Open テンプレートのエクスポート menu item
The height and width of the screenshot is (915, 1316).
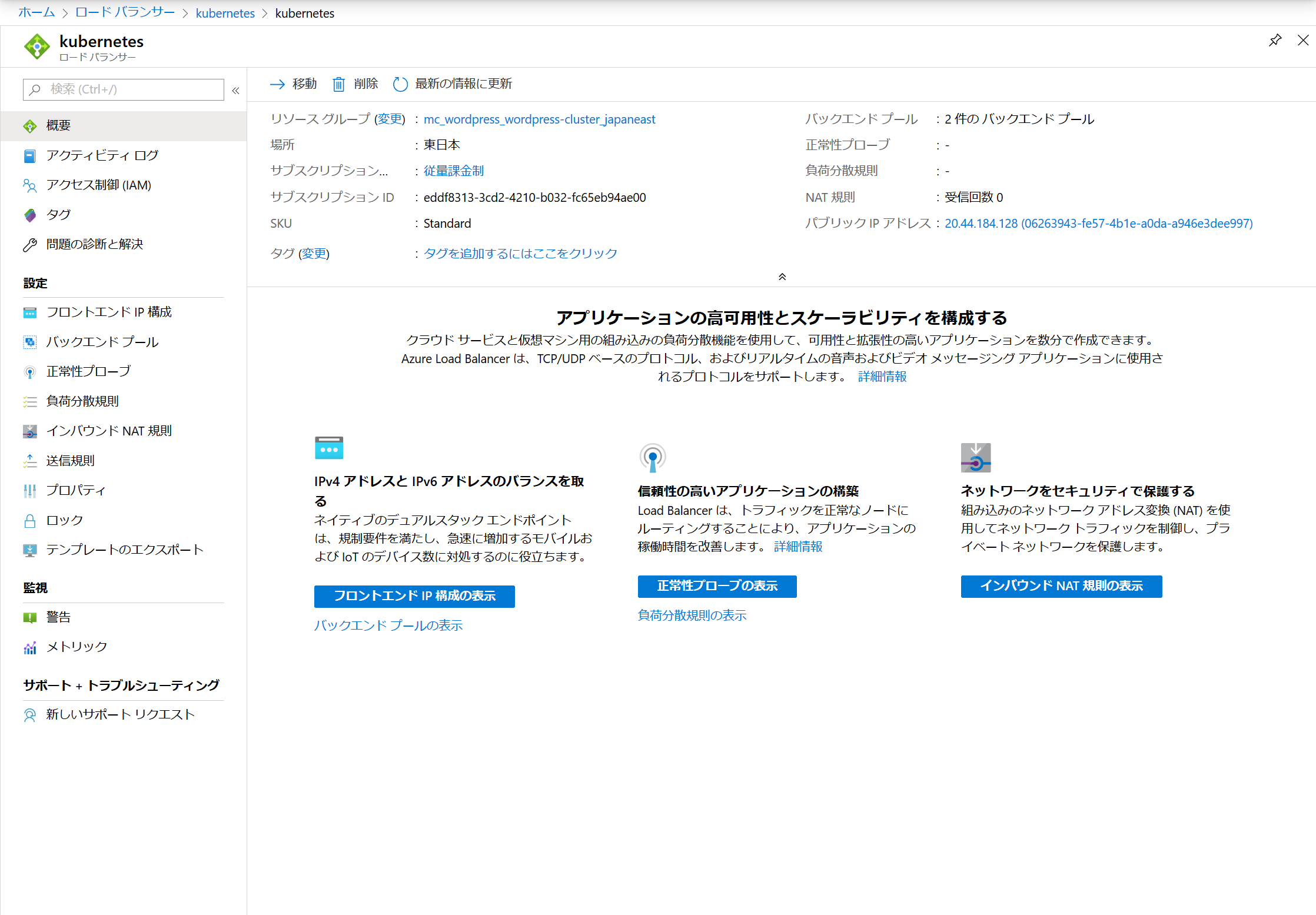[124, 550]
